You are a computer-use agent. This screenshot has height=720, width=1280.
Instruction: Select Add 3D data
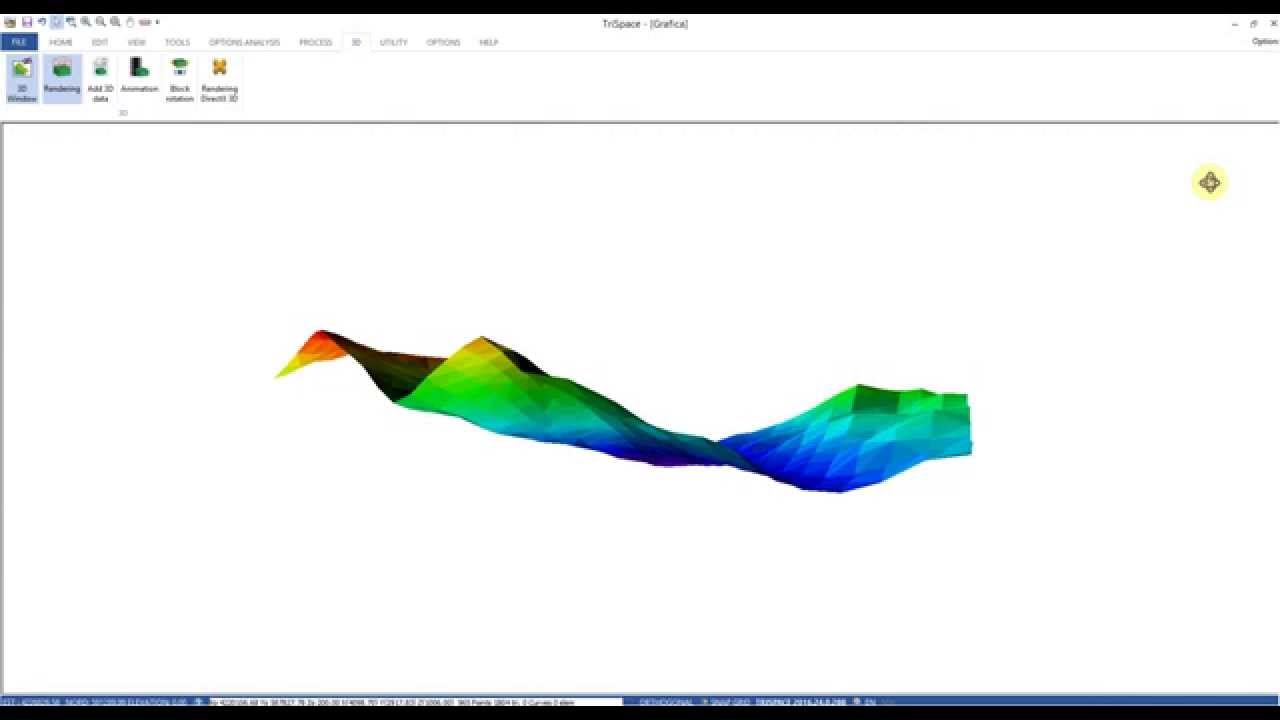coord(100,80)
